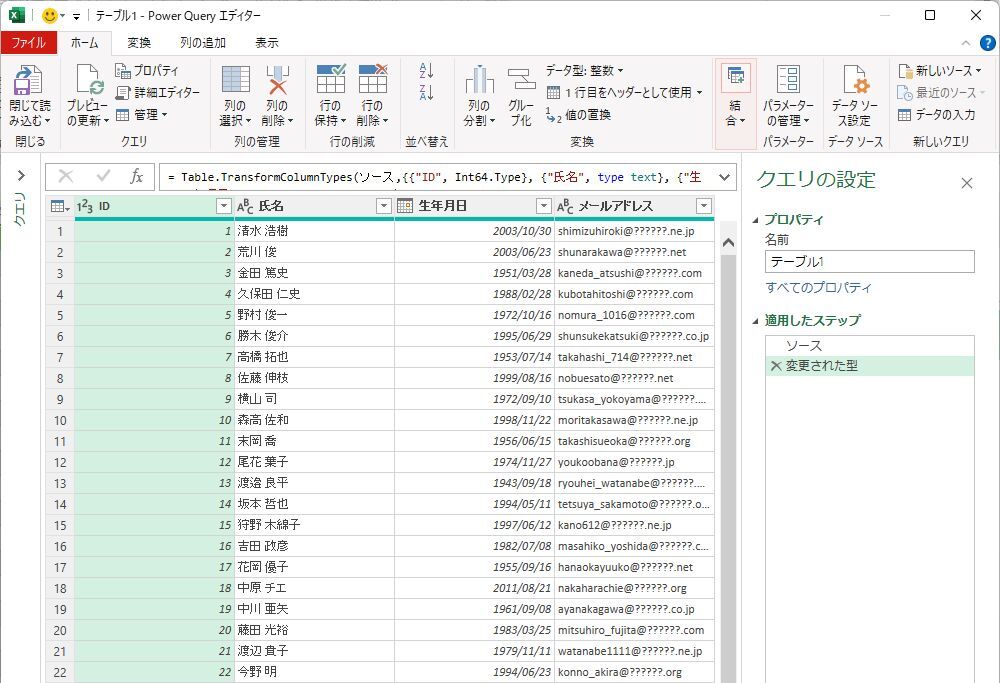The width and height of the screenshot is (1000, 683).
Task: Click the Choose Columns (列の選択) icon
Action: pos(235,80)
